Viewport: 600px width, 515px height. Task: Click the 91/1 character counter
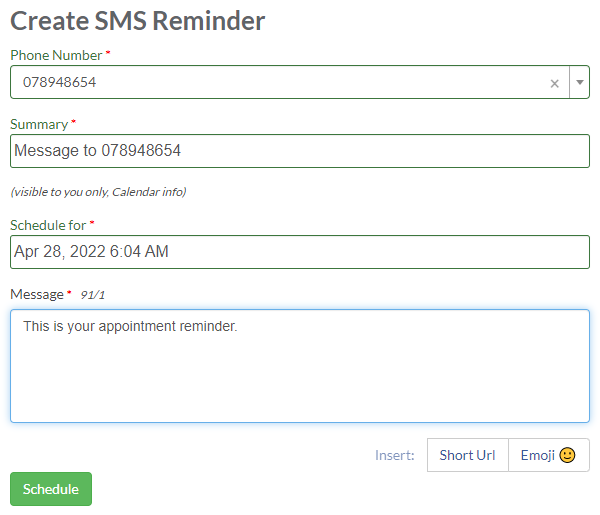coord(93,295)
